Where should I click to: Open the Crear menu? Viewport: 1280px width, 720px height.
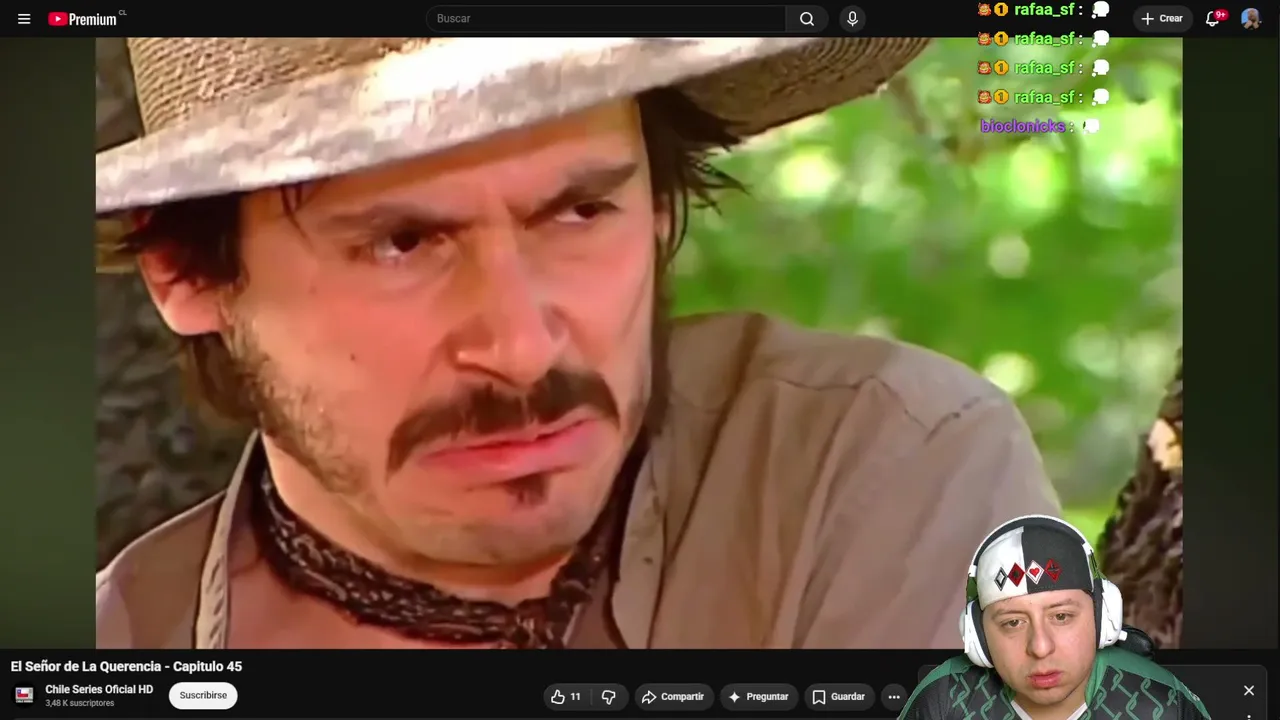coord(1162,19)
